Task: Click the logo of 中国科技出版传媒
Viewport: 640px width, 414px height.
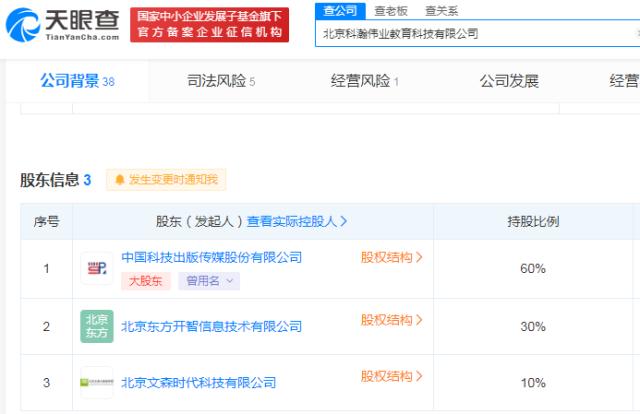Action: pos(97,268)
